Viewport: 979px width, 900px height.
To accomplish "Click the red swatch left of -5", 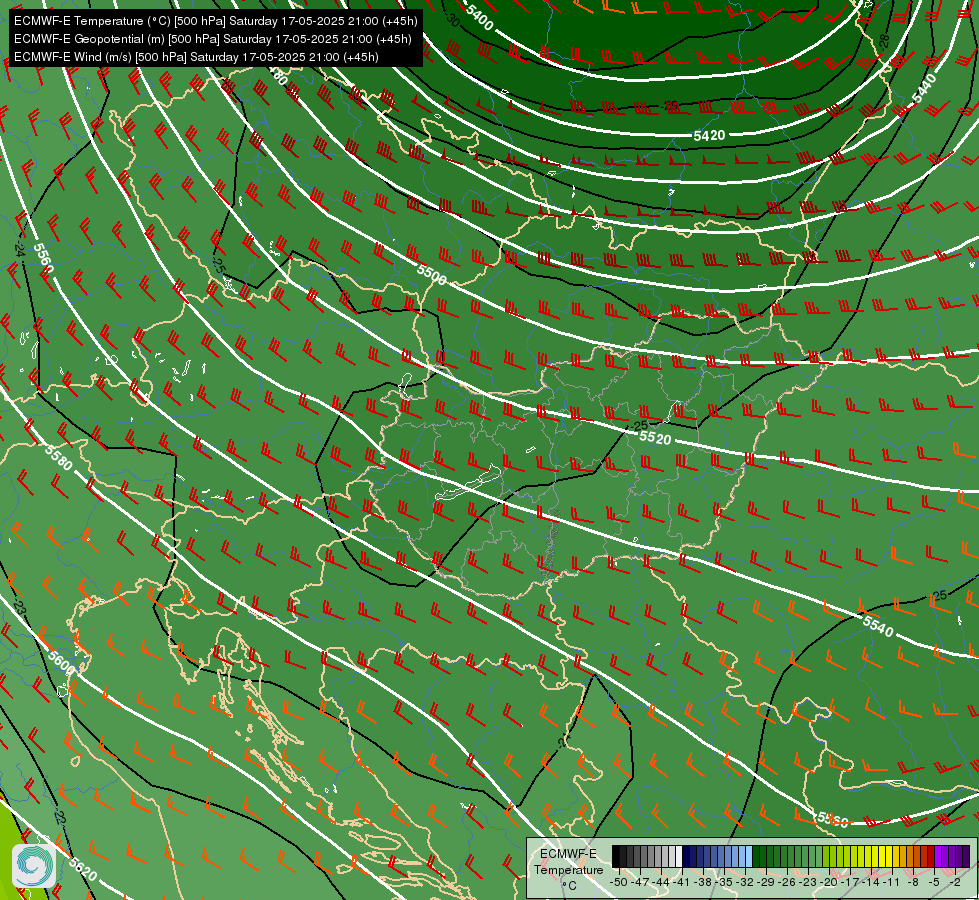I will click(931, 856).
